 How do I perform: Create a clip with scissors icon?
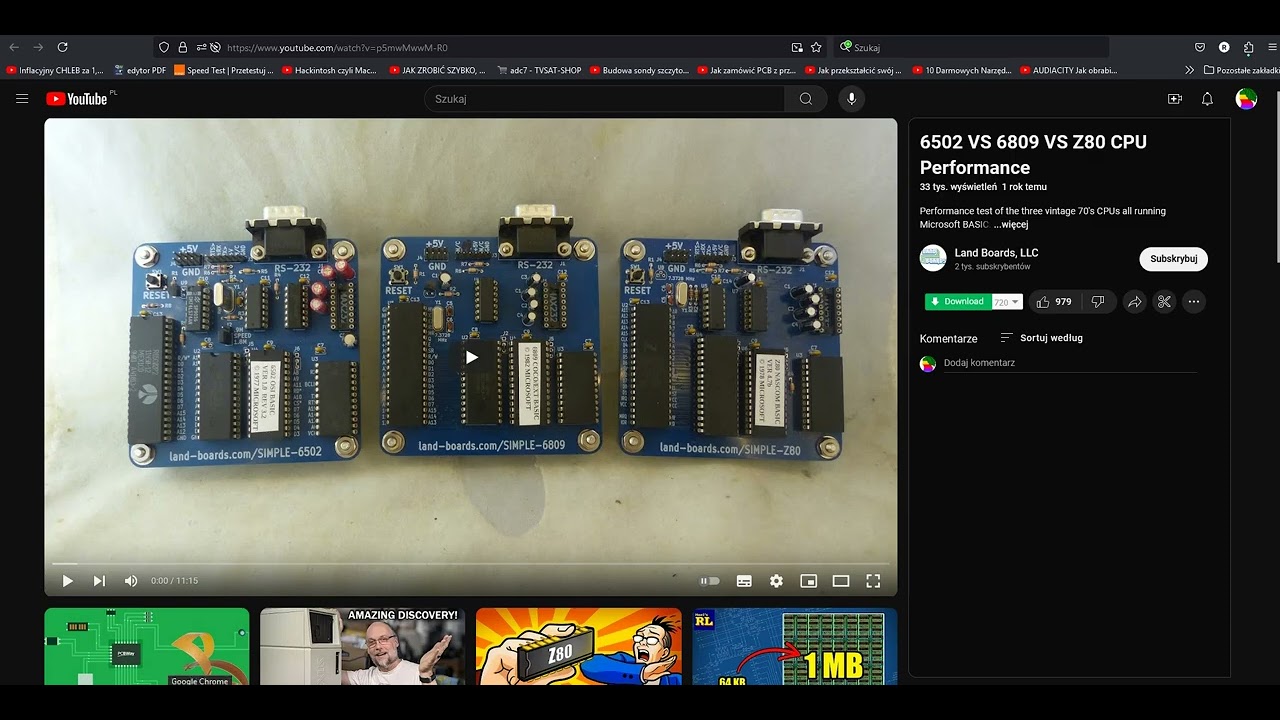(1164, 302)
